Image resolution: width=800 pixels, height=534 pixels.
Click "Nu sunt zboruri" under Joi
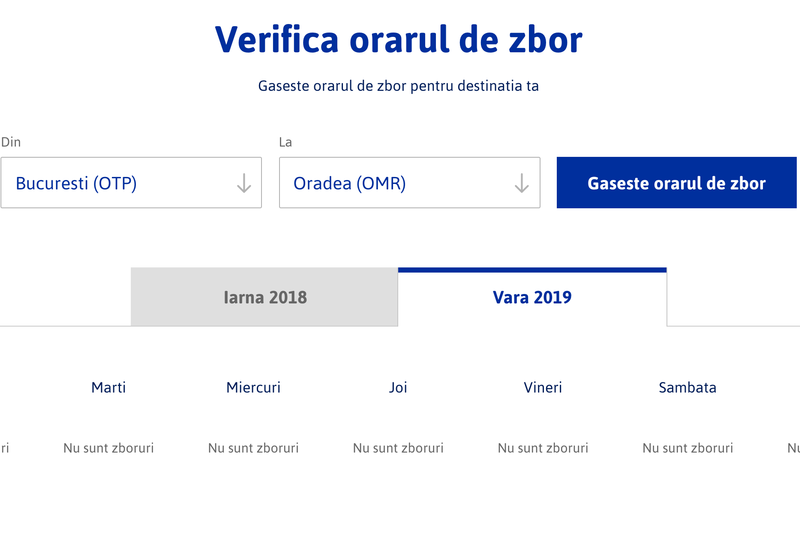[x=398, y=448]
